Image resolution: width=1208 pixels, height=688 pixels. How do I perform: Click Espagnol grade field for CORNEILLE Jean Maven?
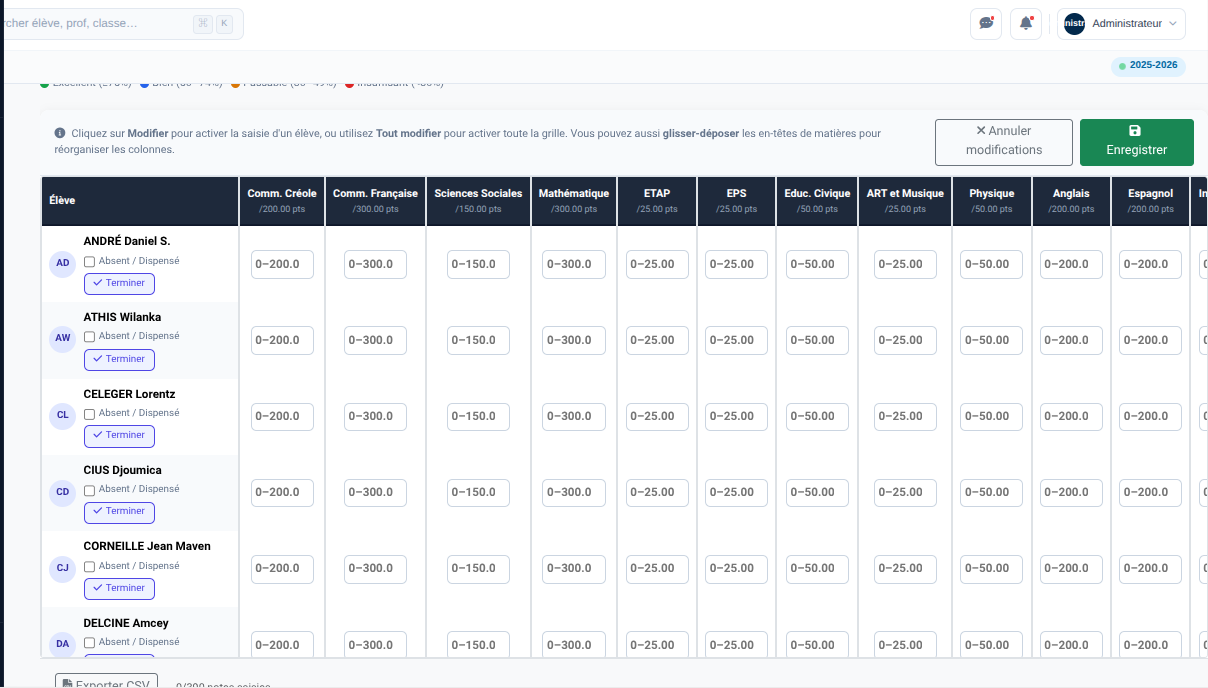tap(1151, 568)
